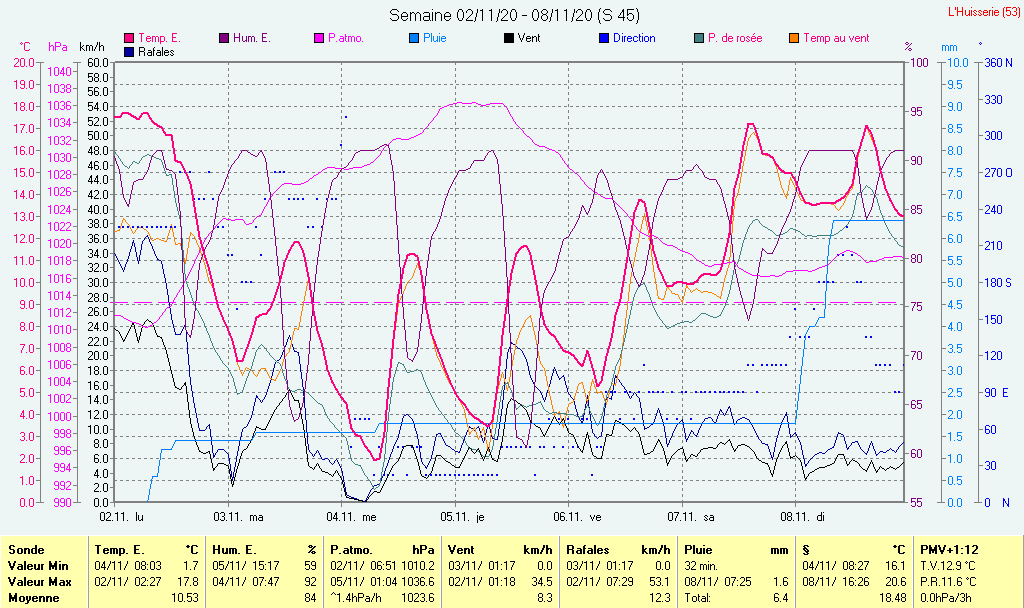The height and width of the screenshot is (608, 1024).
Task: Click the humidity maximum value 92
Action: point(310,581)
